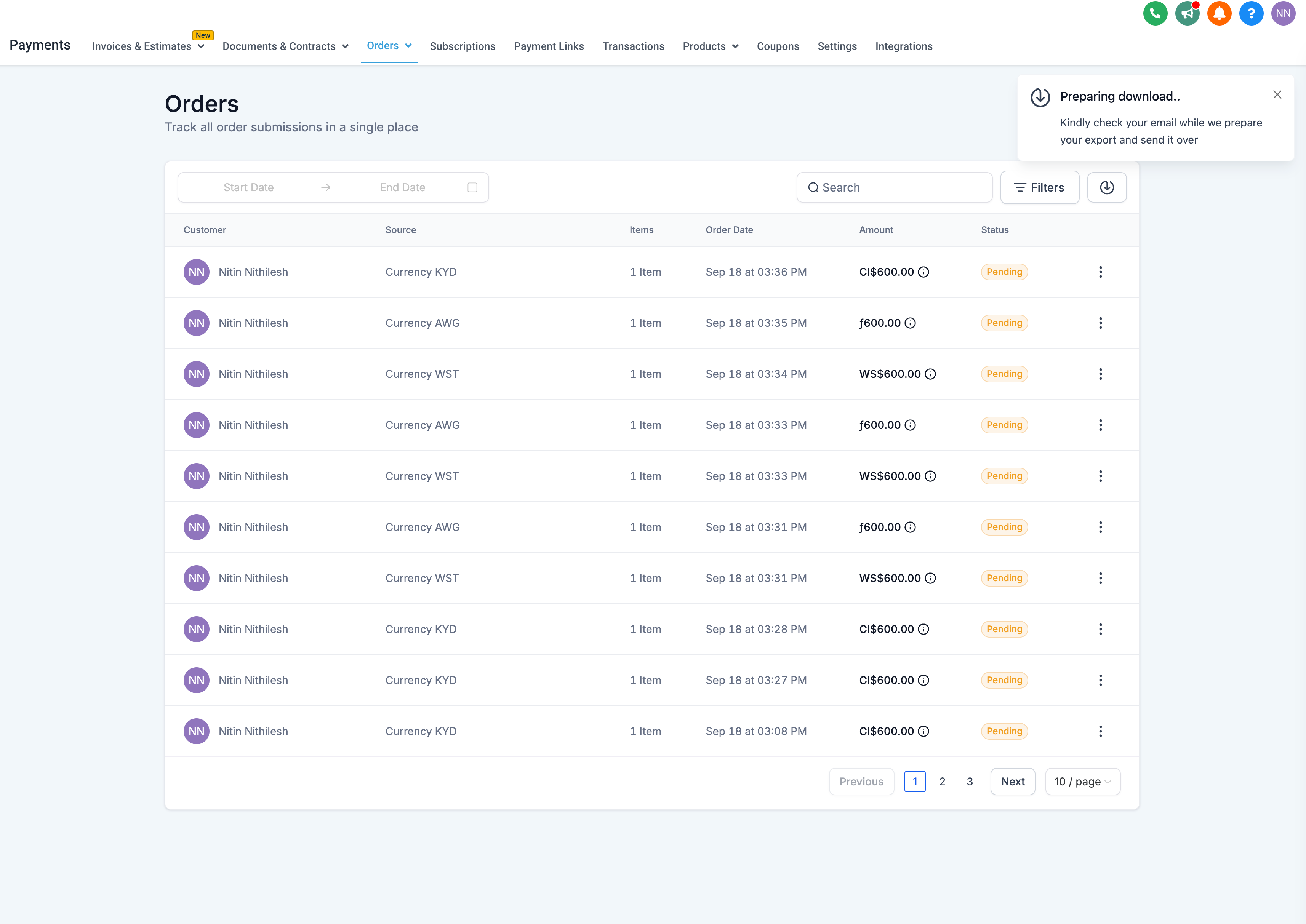The height and width of the screenshot is (924, 1306).
Task: Click the CI$600.00 amount at 03:08 PM
Action: tap(886, 731)
